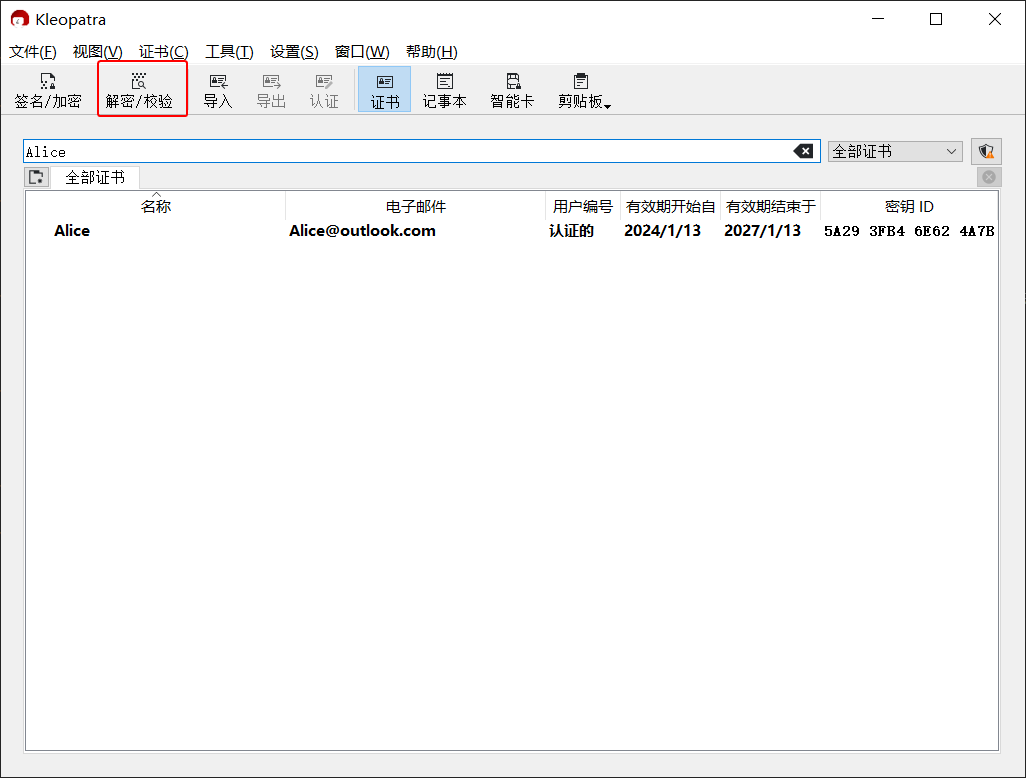Click the shield certificate status icon
Image resolution: width=1026 pixels, height=778 pixels.
pyautogui.click(x=986, y=152)
